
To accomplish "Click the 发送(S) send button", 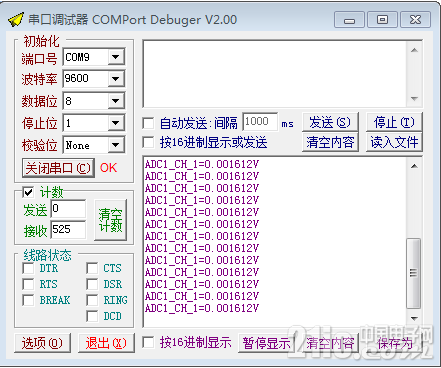I will coord(330,123).
